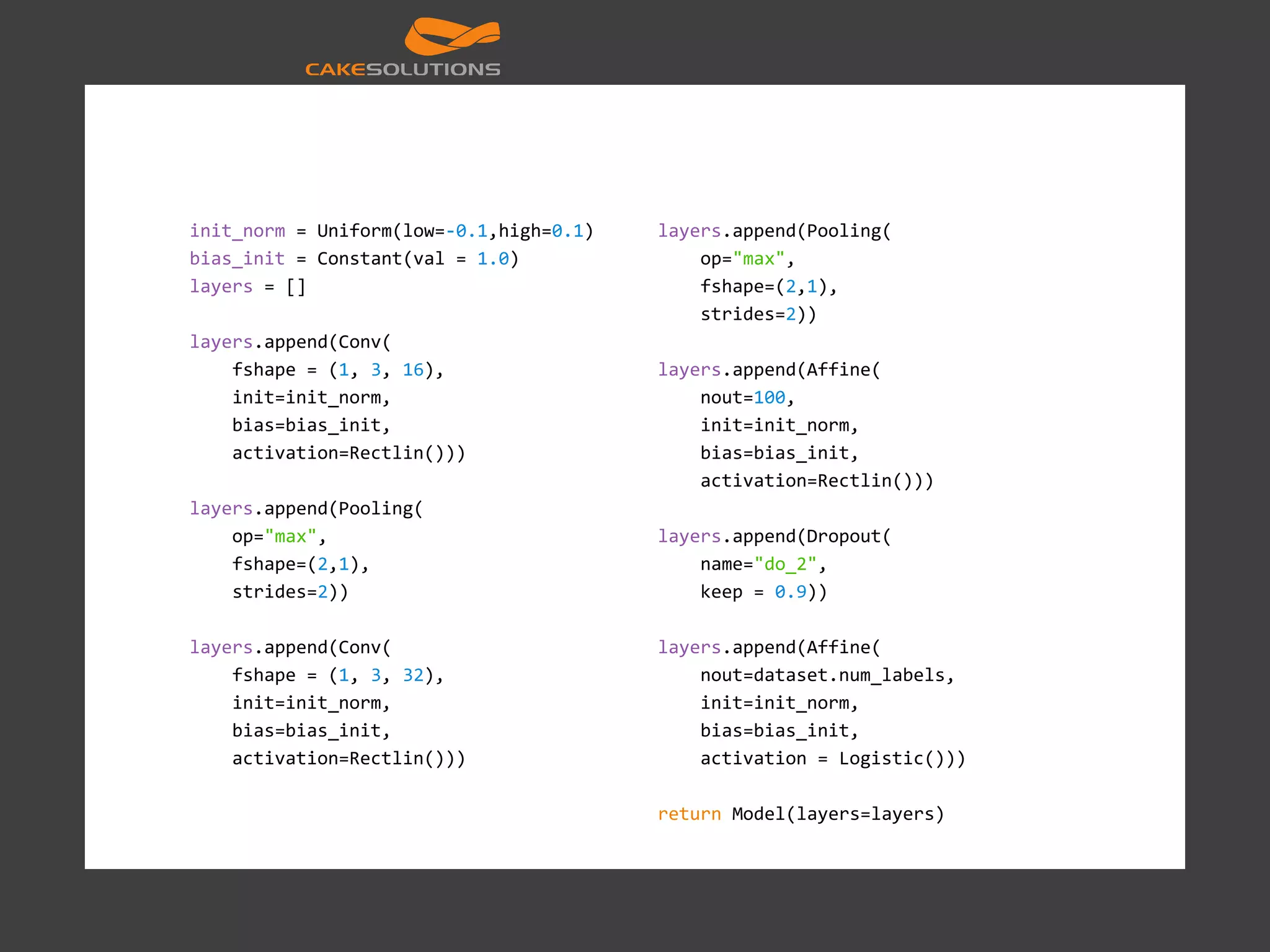
Task: Click the nout=dataset.num_labels line
Action: point(827,675)
